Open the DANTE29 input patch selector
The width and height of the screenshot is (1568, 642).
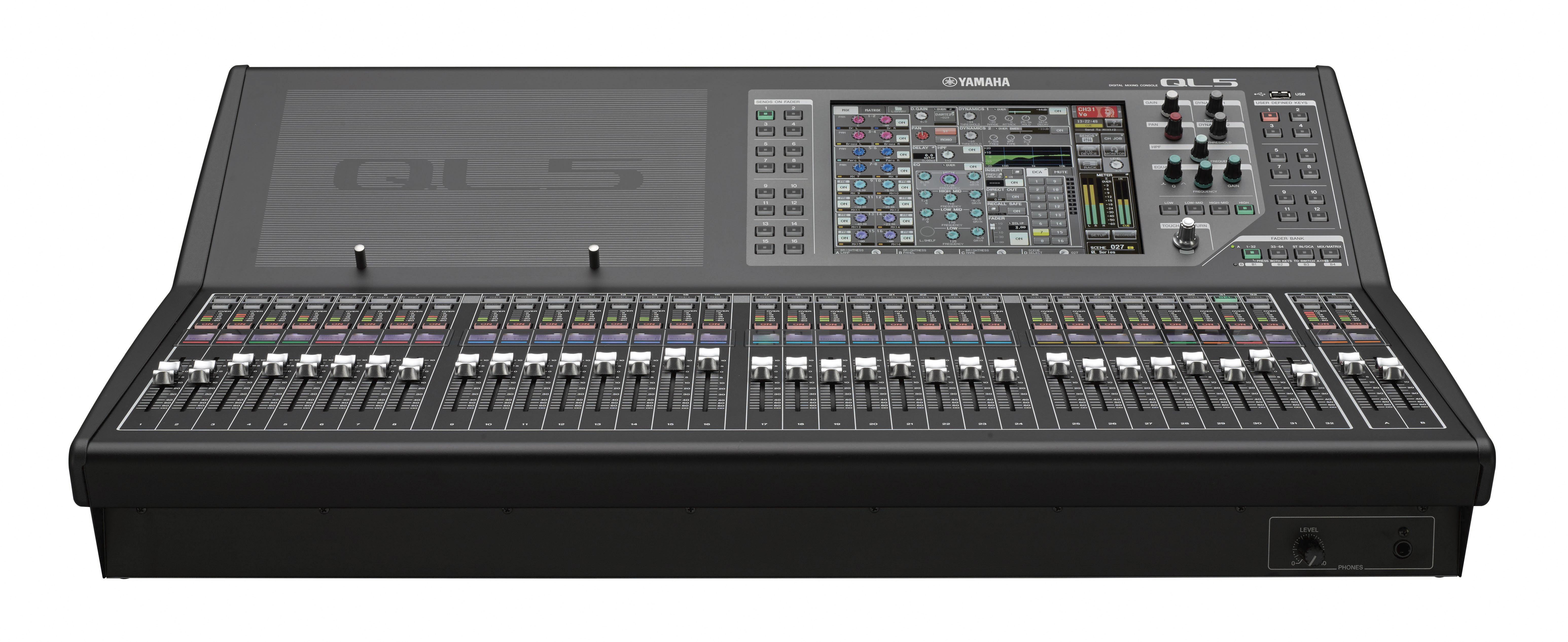(945, 116)
